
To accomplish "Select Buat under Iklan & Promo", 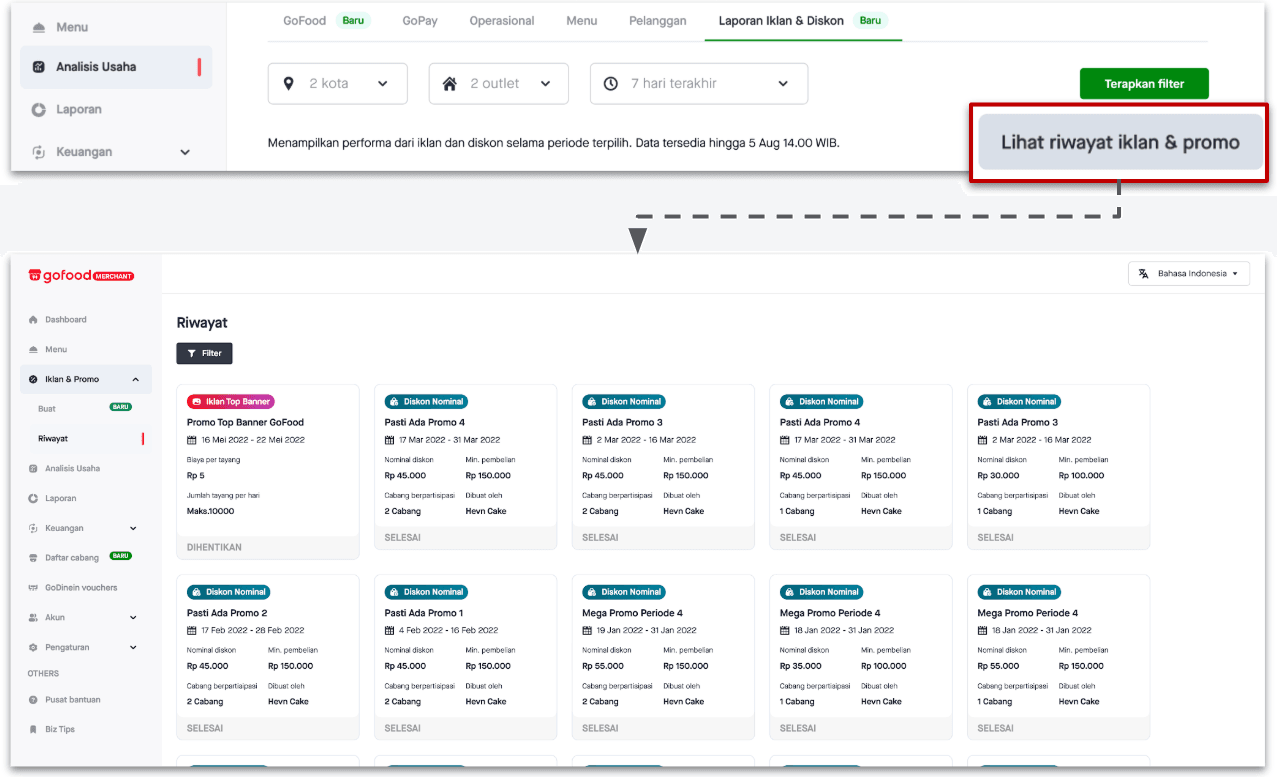I will pyautogui.click(x=47, y=409).
